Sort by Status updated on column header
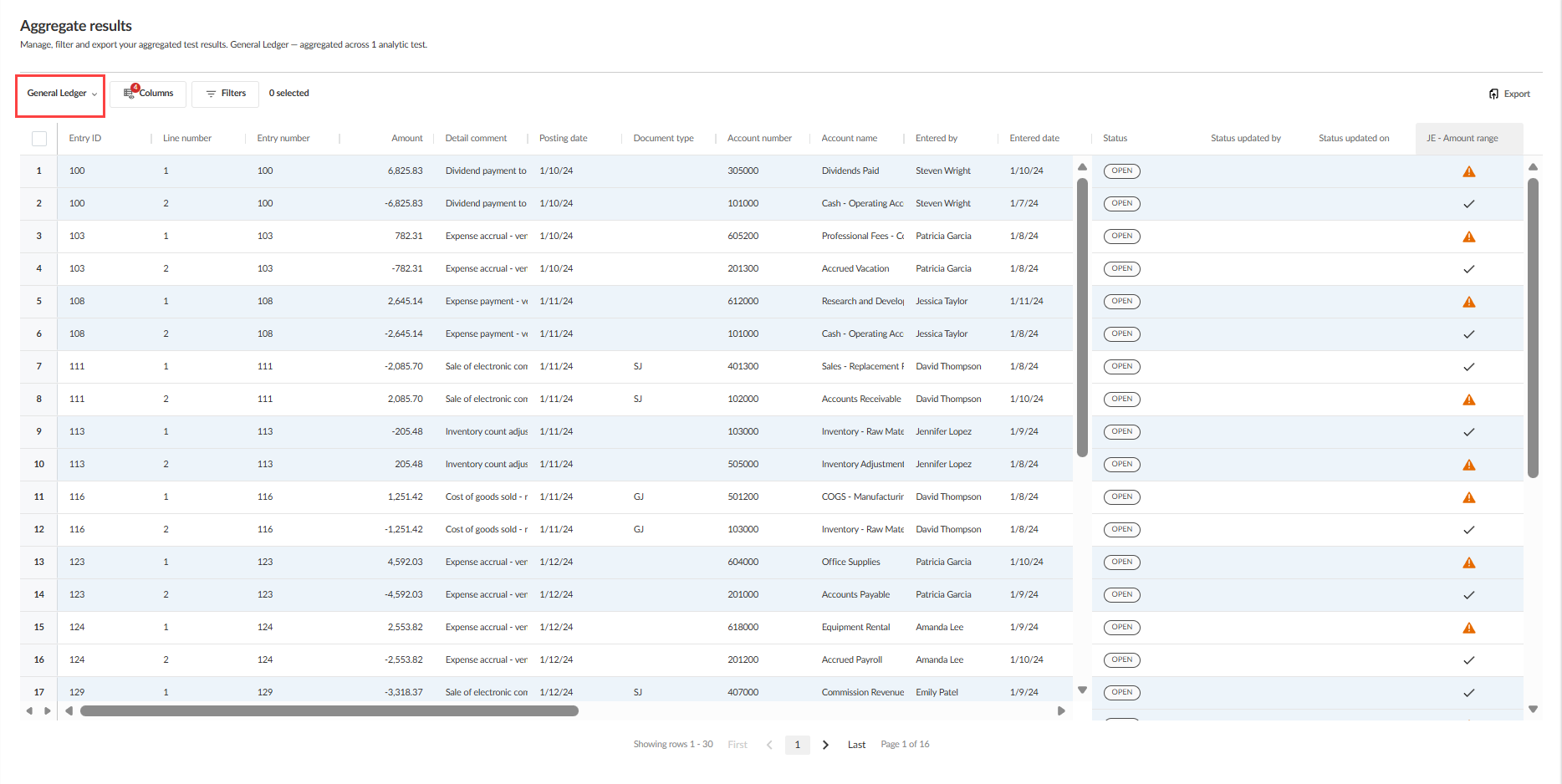 coord(1354,139)
